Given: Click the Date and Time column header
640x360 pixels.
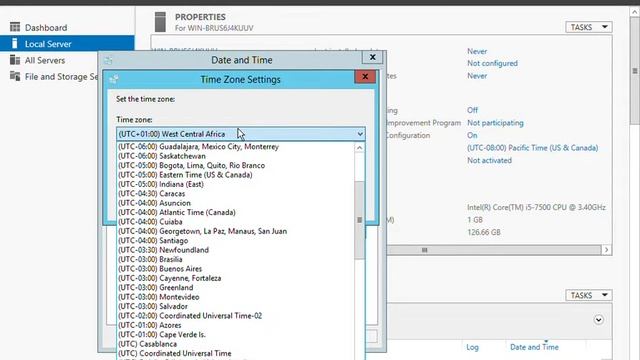Looking at the screenshot, I should click(x=534, y=347).
